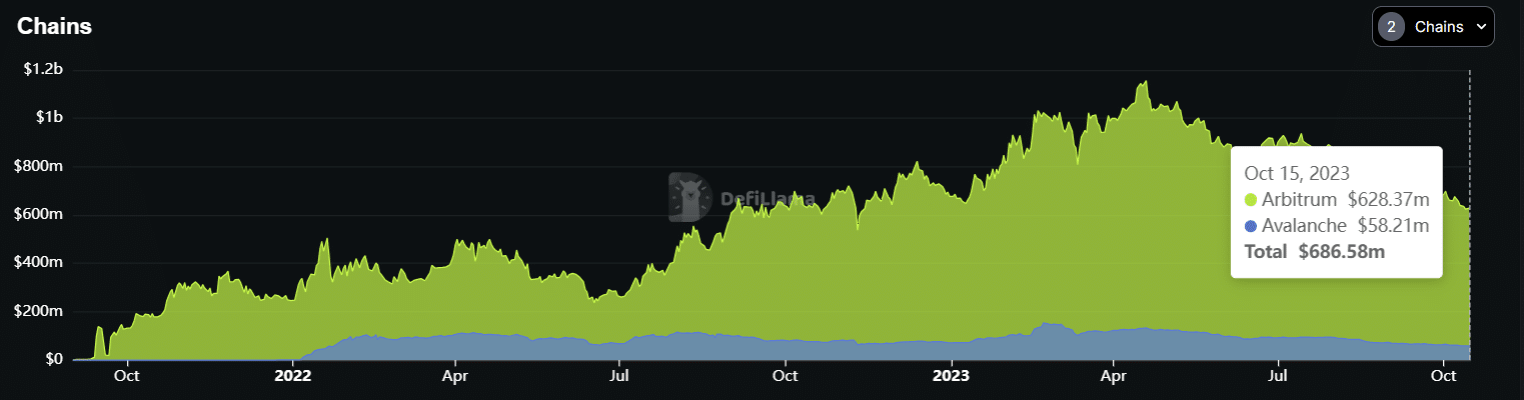Click the Arbitrum $628.37m tooltip value
Image resolution: width=1524 pixels, height=400 pixels.
pyautogui.click(x=1388, y=200)
